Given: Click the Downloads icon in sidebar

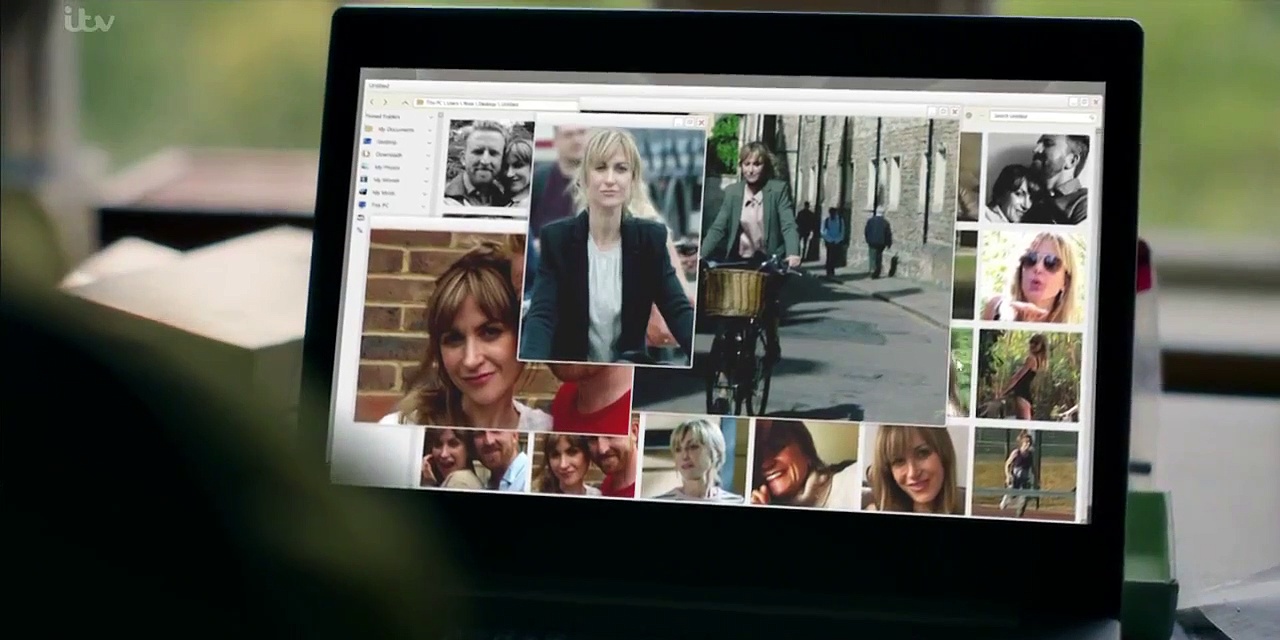Looking at the screenshot, I should (x=366, y=154).
